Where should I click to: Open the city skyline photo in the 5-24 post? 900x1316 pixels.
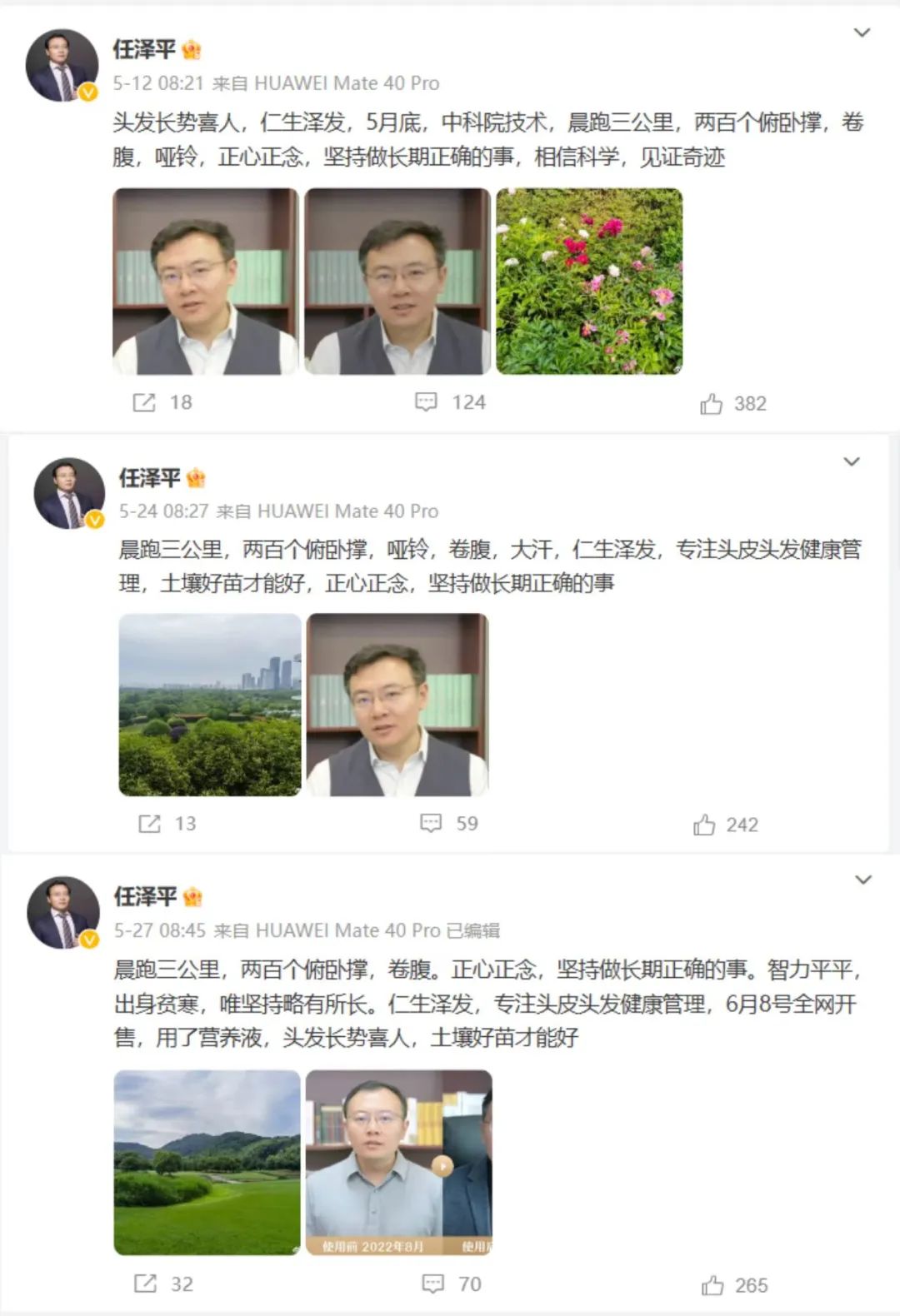coord(210,705)
